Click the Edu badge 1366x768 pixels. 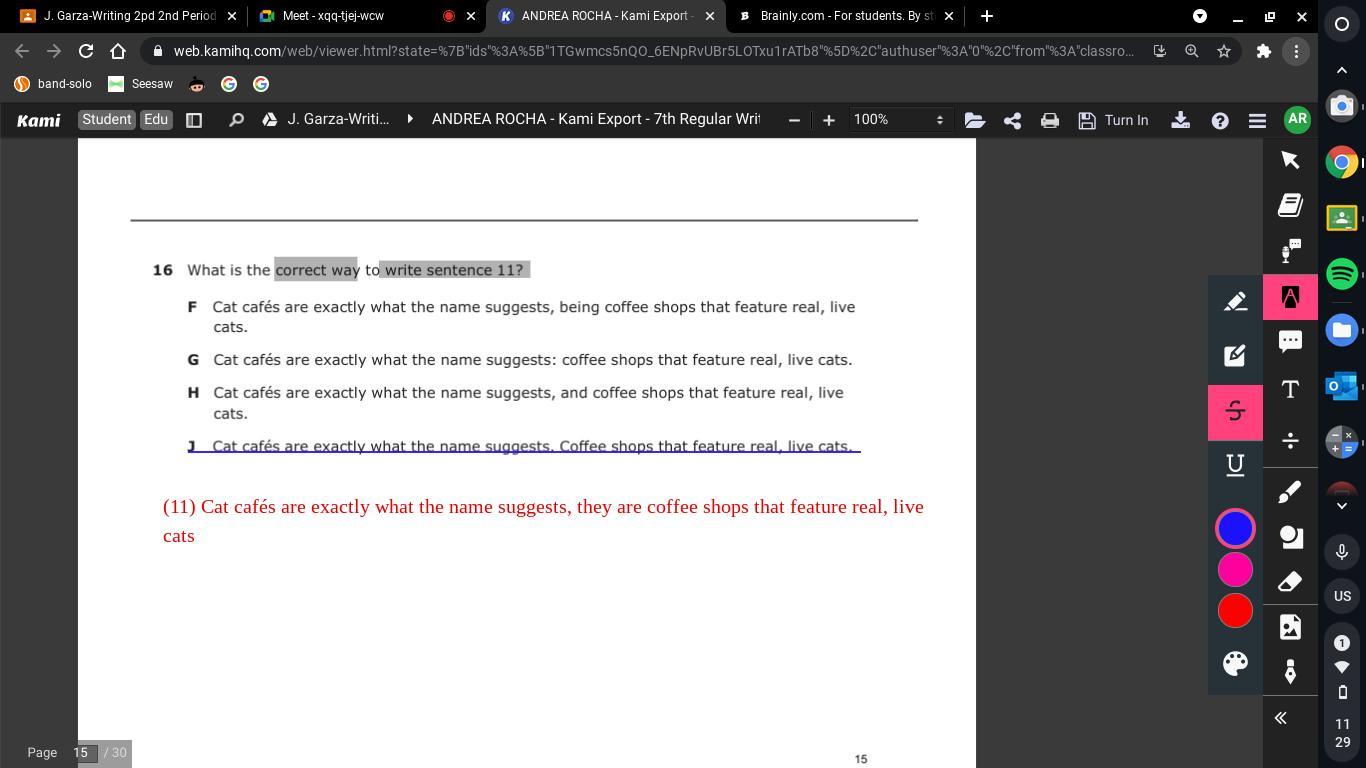click(x=156, y=119)
